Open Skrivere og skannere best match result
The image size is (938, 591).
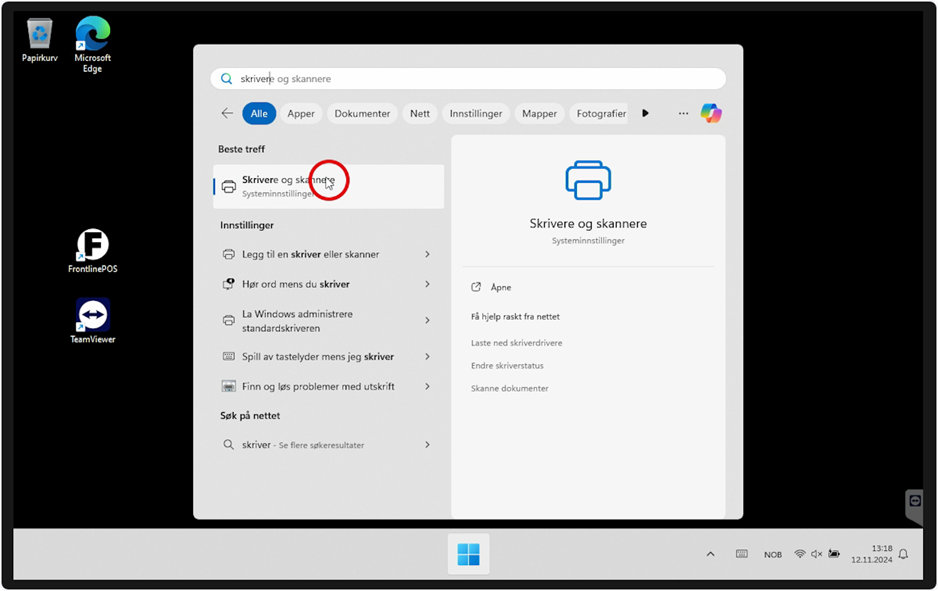coord(328,187)
